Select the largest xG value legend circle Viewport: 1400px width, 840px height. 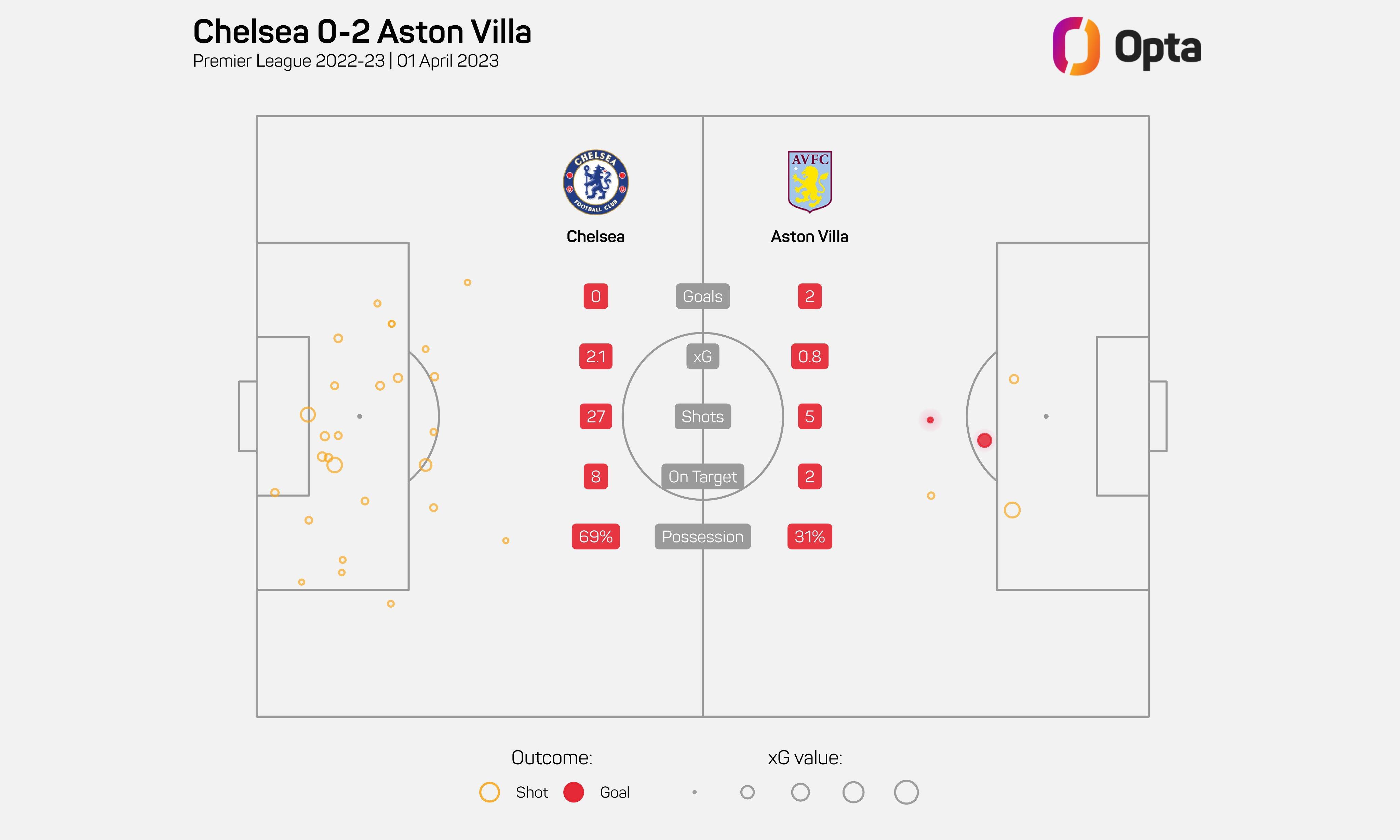[x=906, y=792]
